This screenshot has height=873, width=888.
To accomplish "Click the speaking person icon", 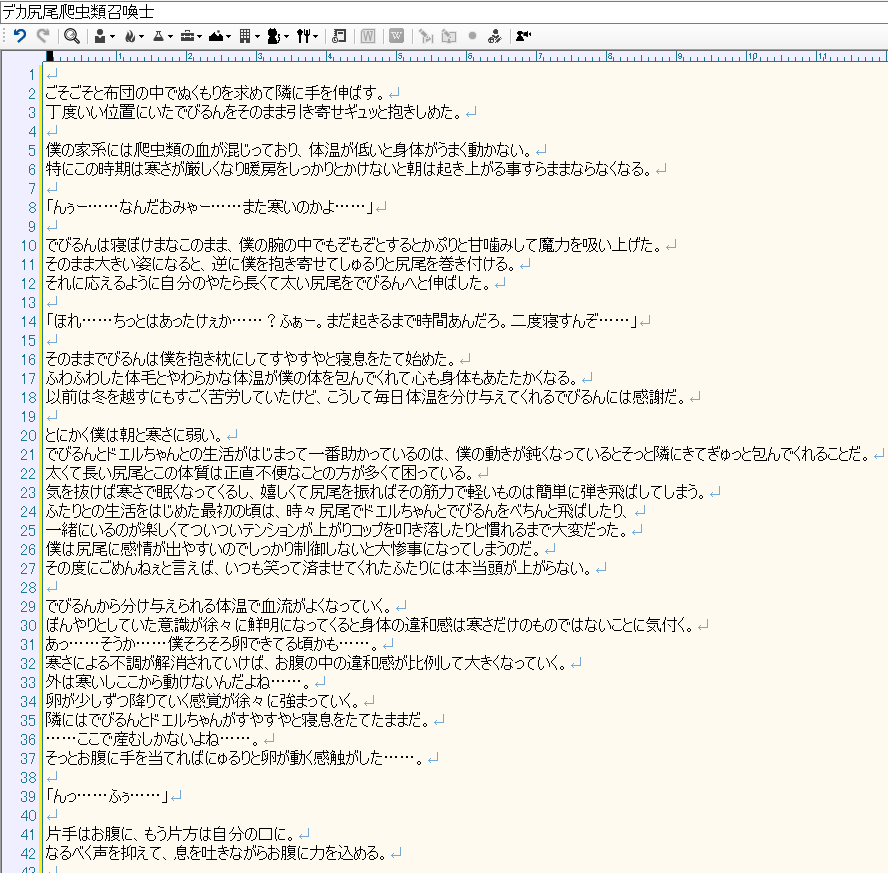I will point(523,36).
